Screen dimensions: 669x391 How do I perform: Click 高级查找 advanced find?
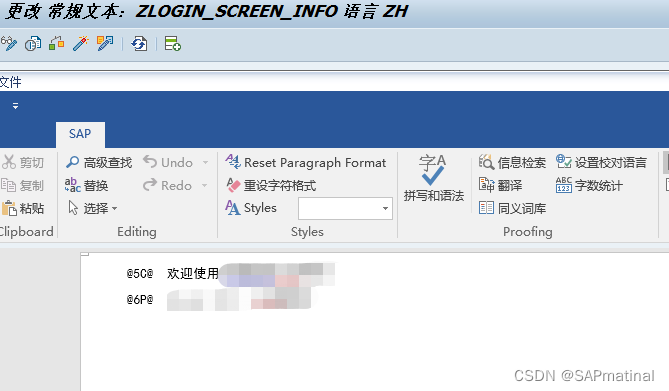(99, 163)
